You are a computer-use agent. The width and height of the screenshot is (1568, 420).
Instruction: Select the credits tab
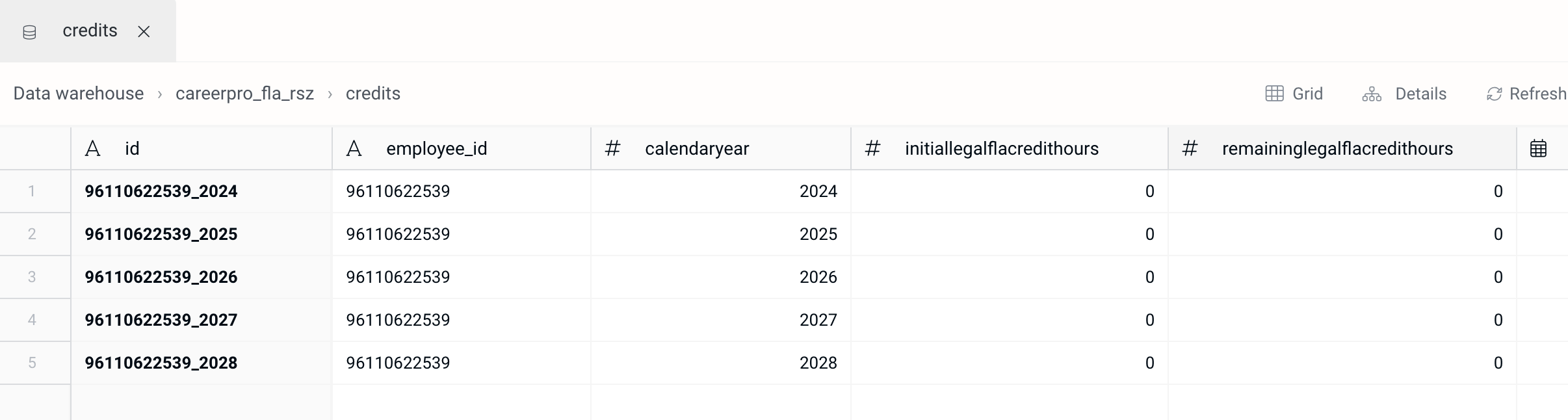point(88,31)
